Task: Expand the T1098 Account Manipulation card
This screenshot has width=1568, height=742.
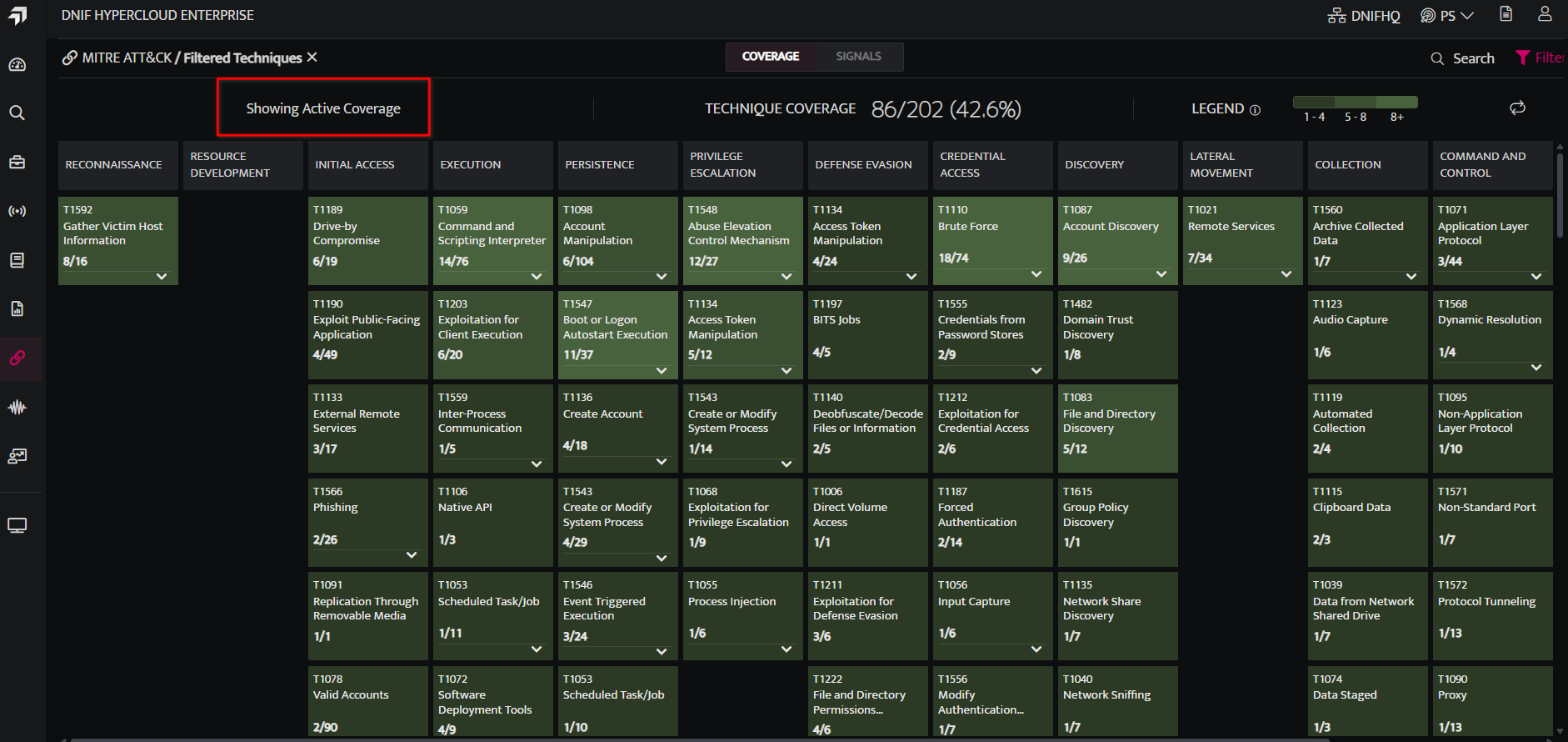Action: [662, 277]
